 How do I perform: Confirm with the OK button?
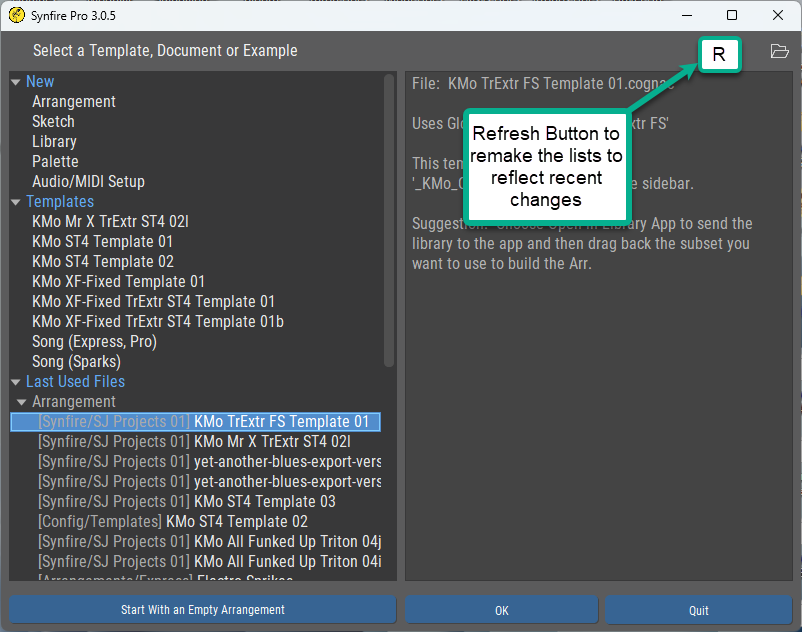[501, 610]
